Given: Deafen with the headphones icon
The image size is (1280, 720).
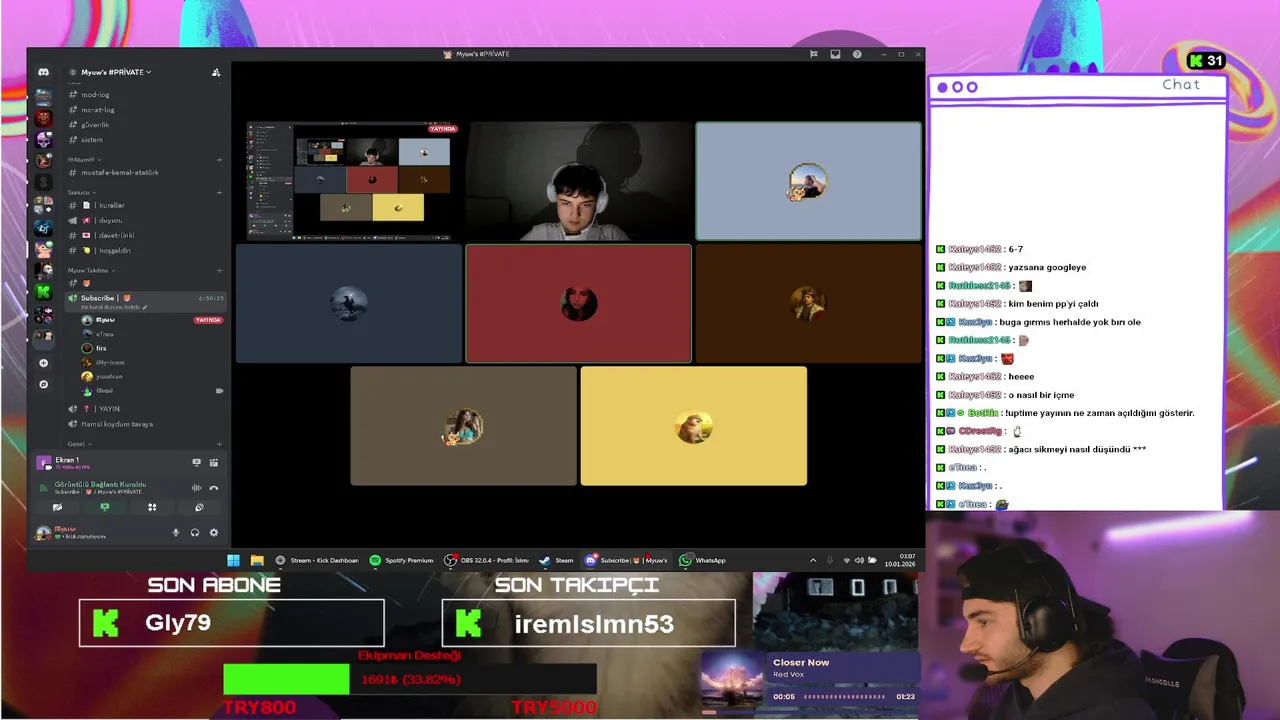Looking at the screenshot, I should click(194, 533).
